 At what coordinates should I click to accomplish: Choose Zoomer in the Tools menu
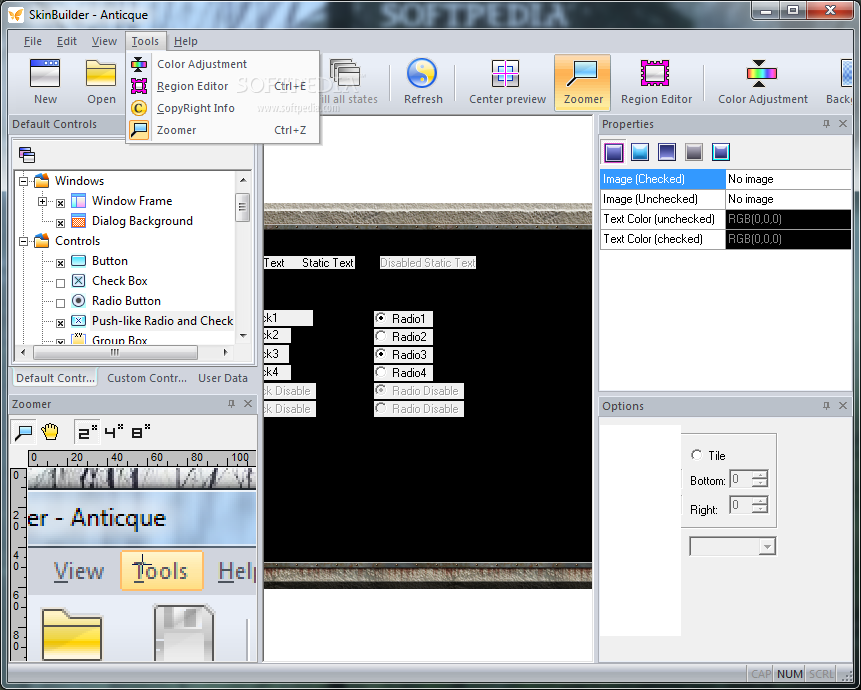point(223,130)
